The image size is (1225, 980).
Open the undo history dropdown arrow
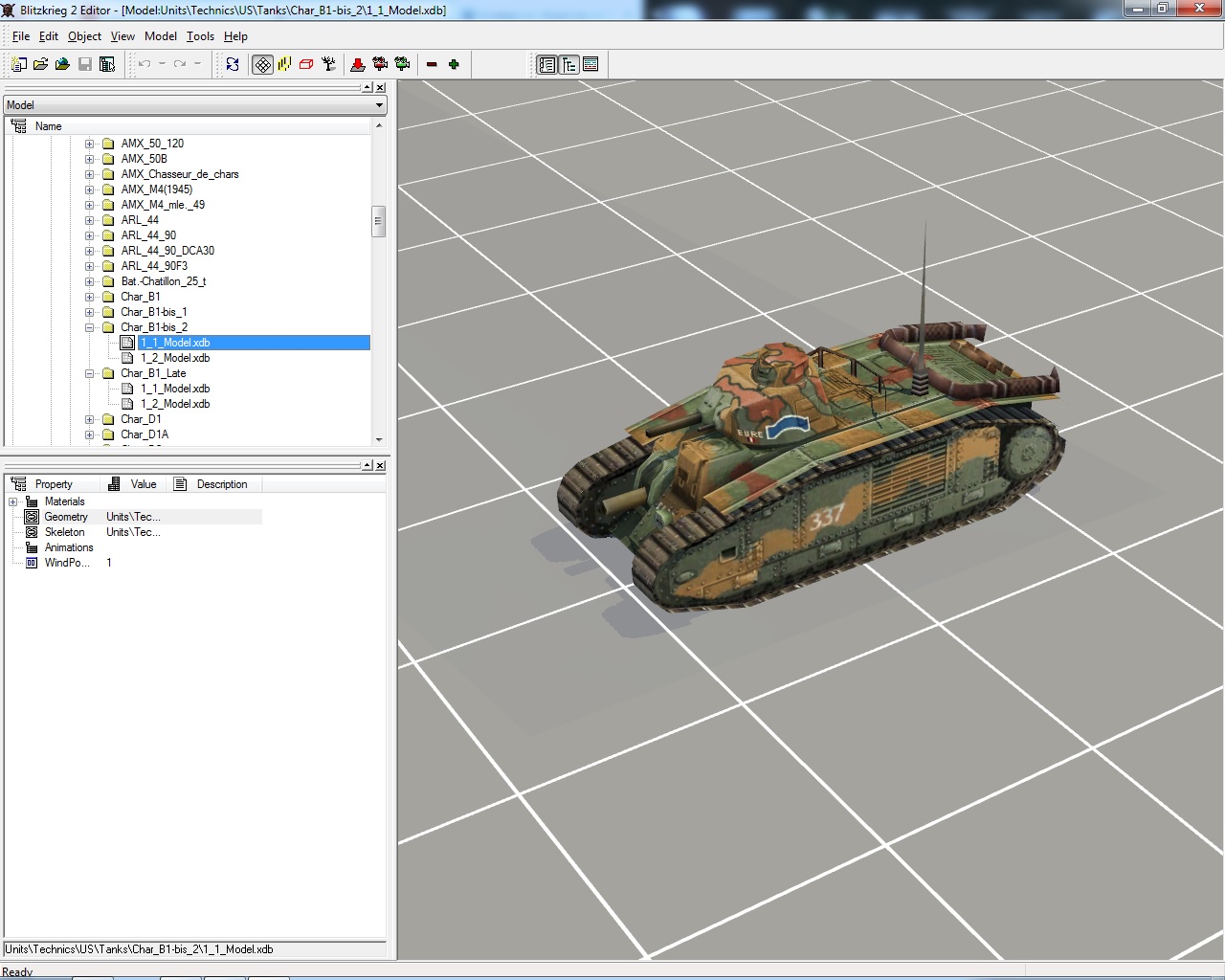pyautogui.click(x=163, y=64)
